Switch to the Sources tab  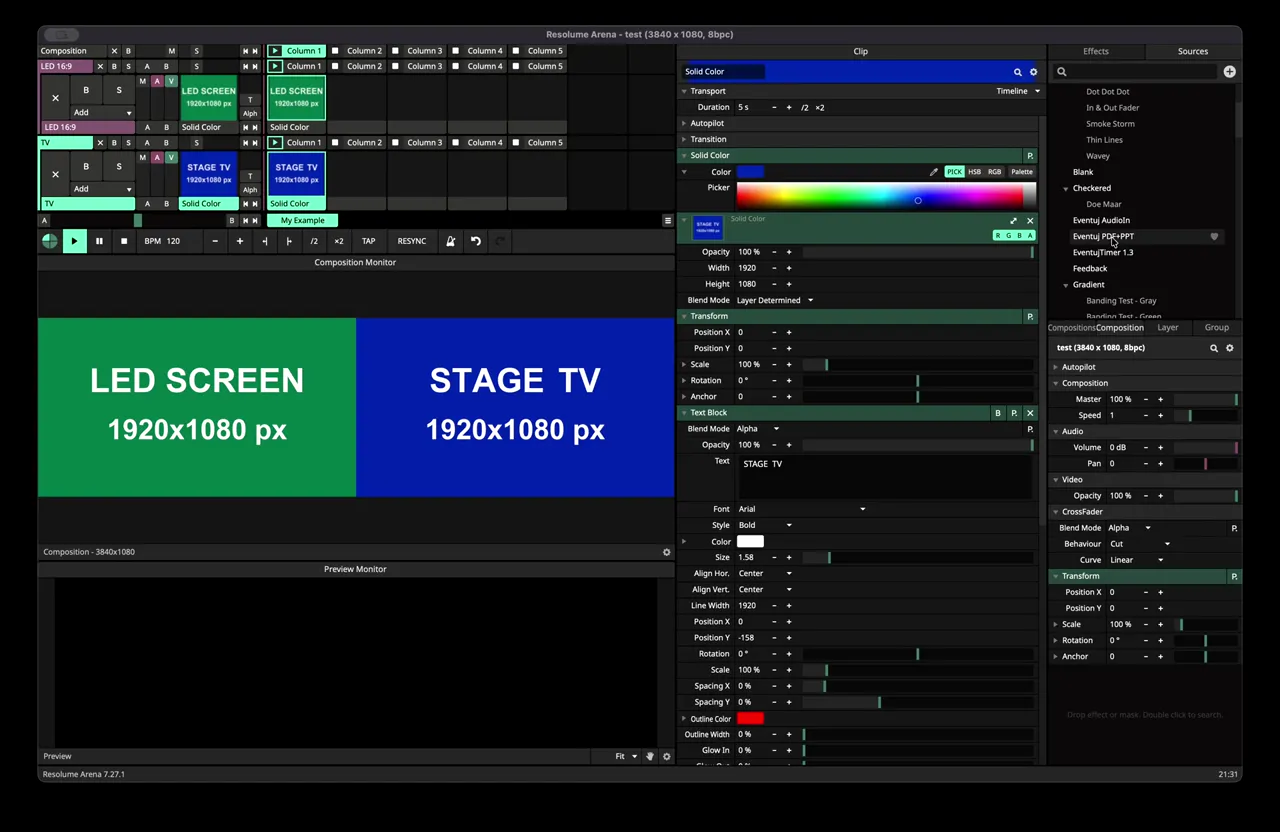pos(1193,51)
